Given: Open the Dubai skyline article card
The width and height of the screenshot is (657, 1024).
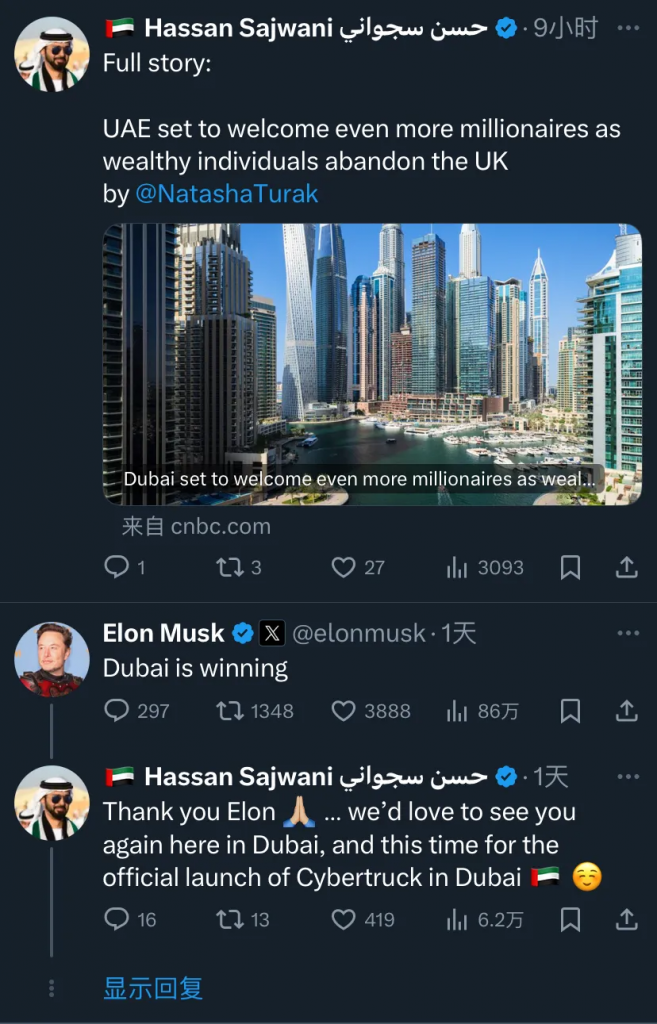Looking at the screenshot, I should pos(372,363).
